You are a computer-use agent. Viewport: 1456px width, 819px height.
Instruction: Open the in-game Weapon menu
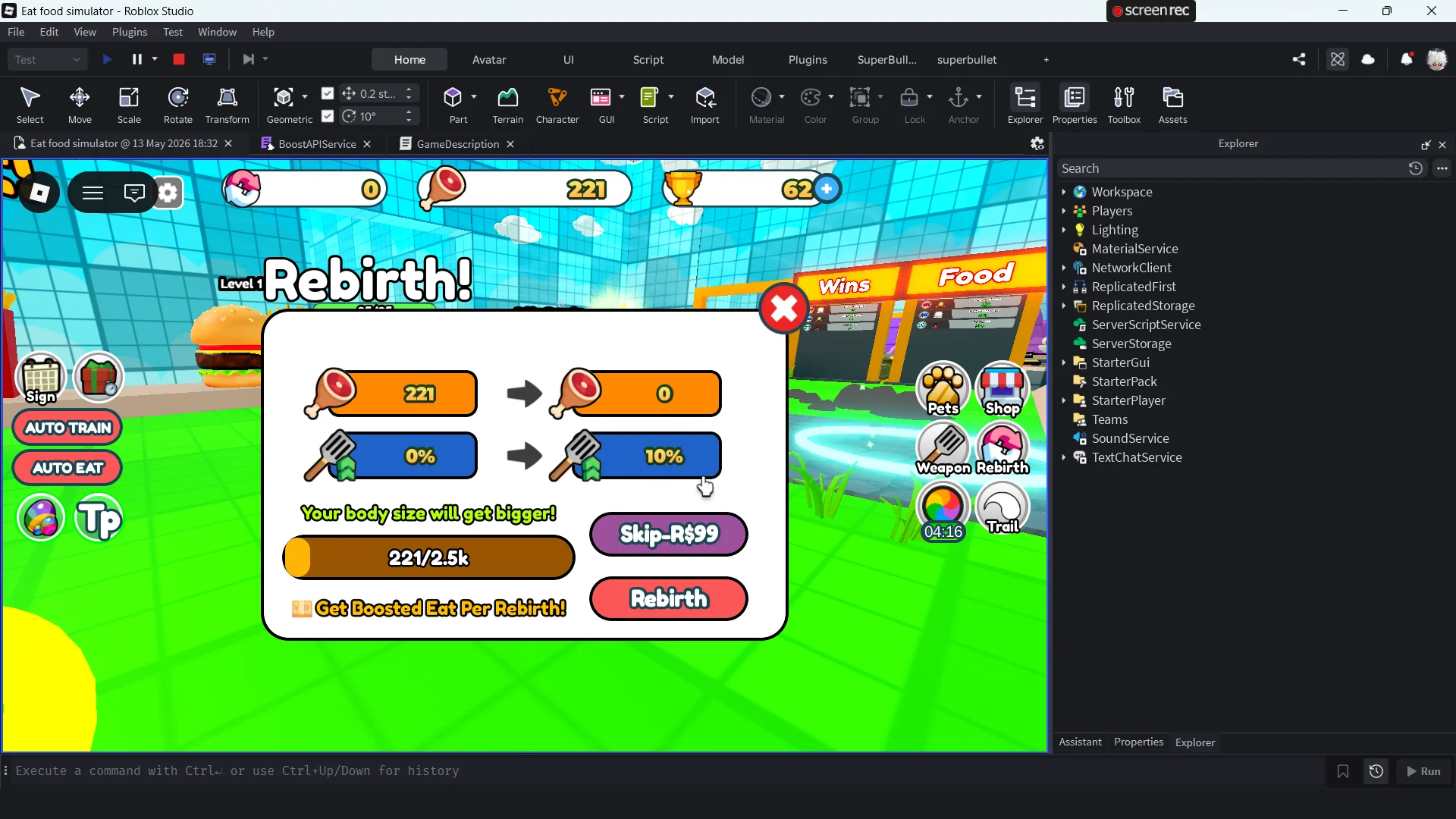click(x=943, y=448)
